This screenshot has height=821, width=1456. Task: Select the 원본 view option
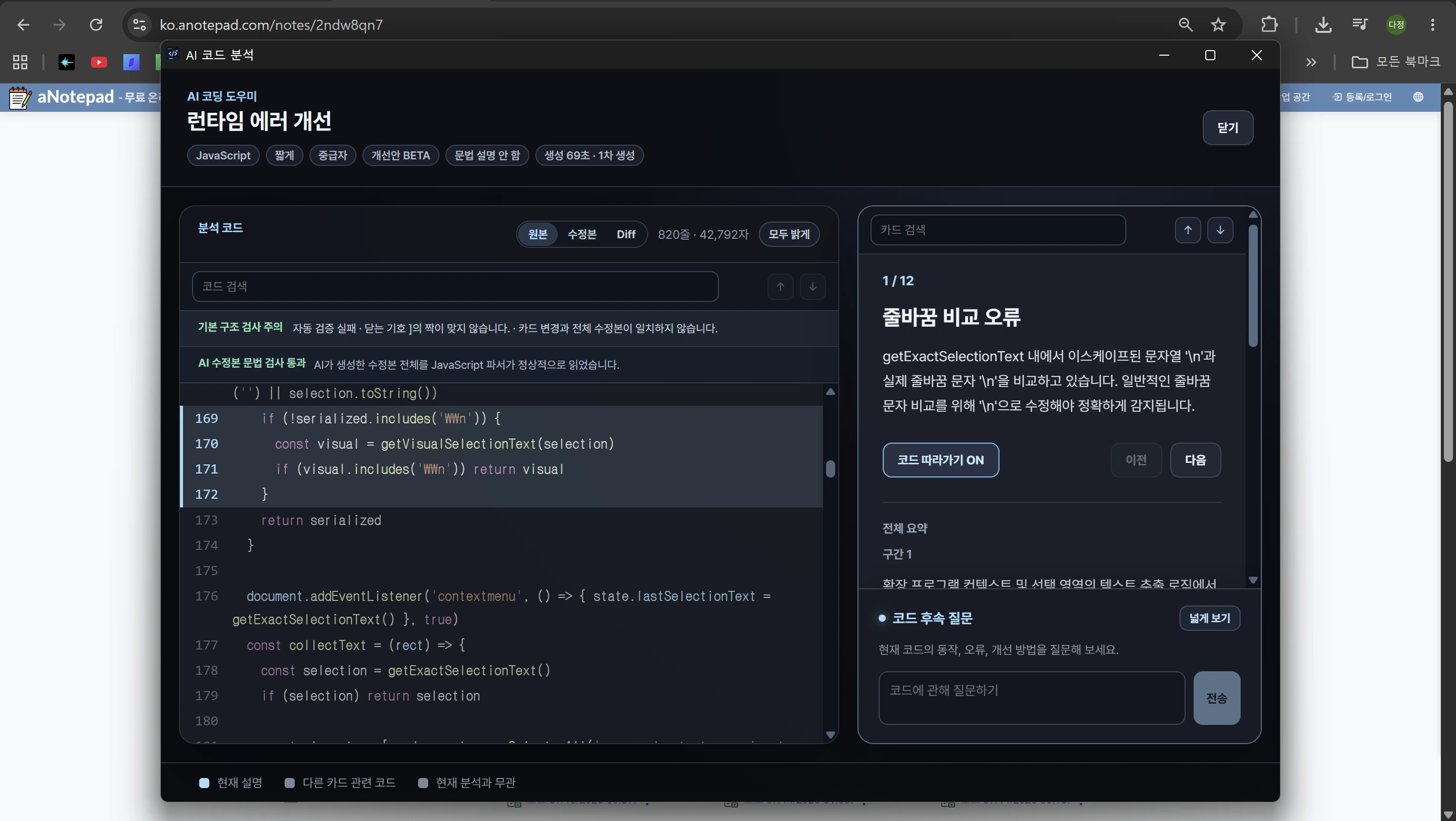point(537,234)
